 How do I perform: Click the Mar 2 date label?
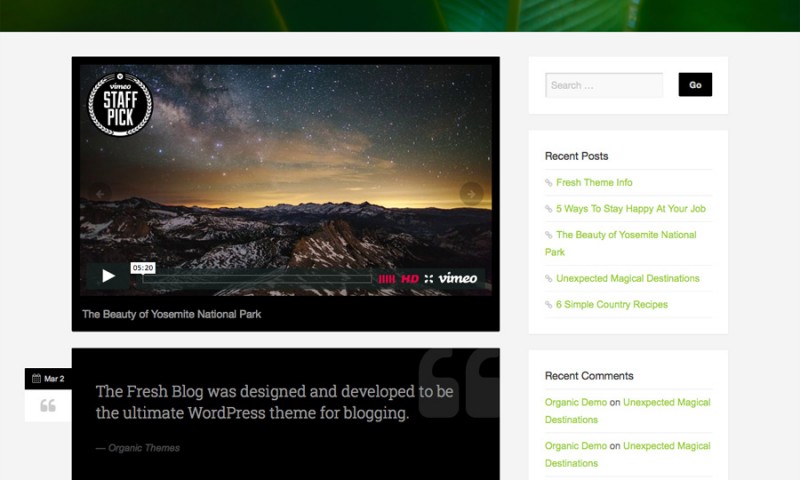(x=54, y=379)
